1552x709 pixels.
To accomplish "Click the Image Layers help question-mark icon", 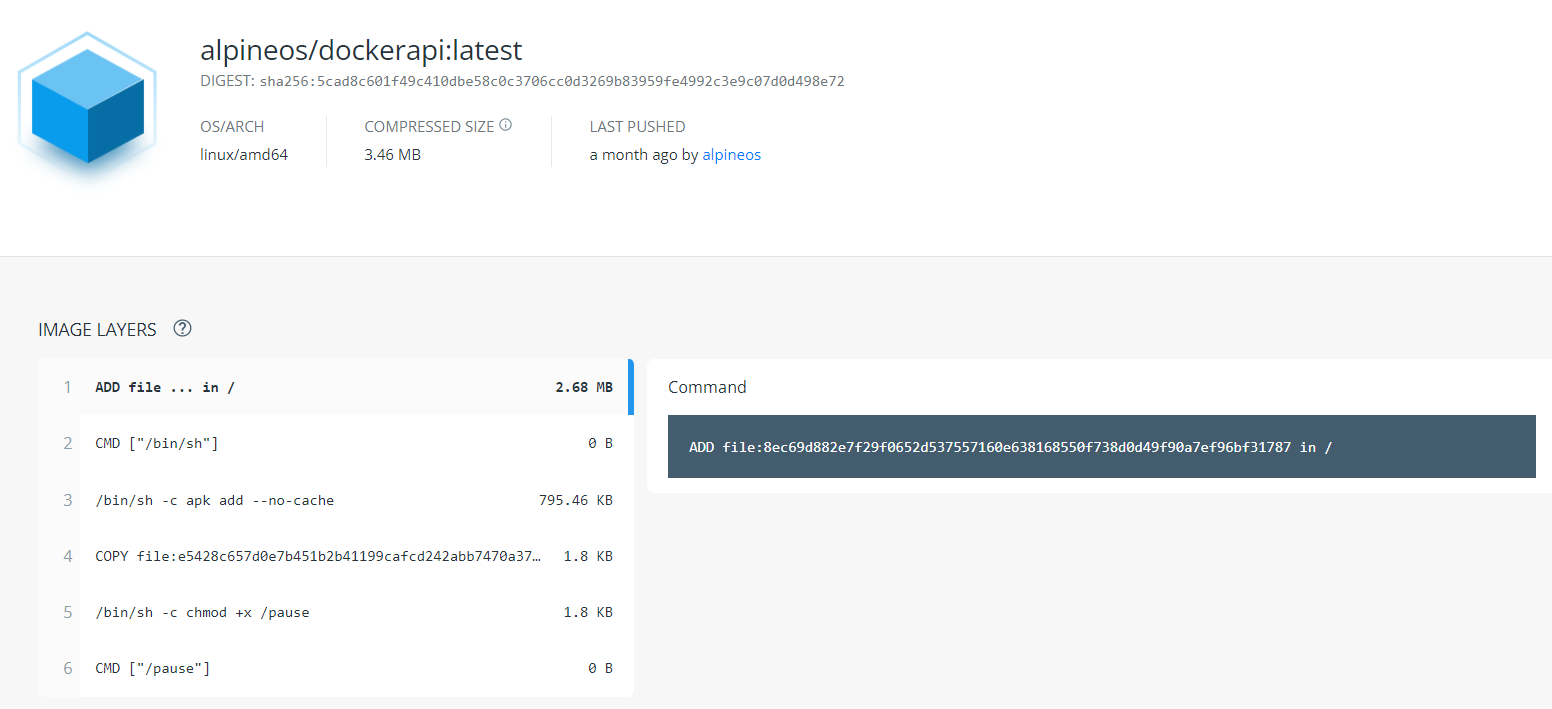I will click(x=182, y=328).
